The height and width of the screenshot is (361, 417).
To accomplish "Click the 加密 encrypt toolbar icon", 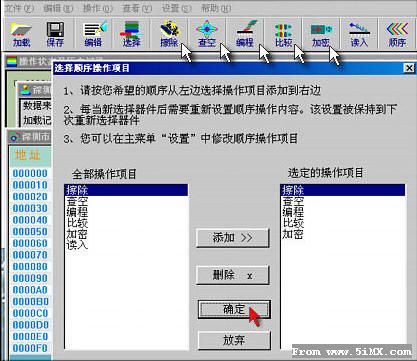I will click(x=321, y=34).
